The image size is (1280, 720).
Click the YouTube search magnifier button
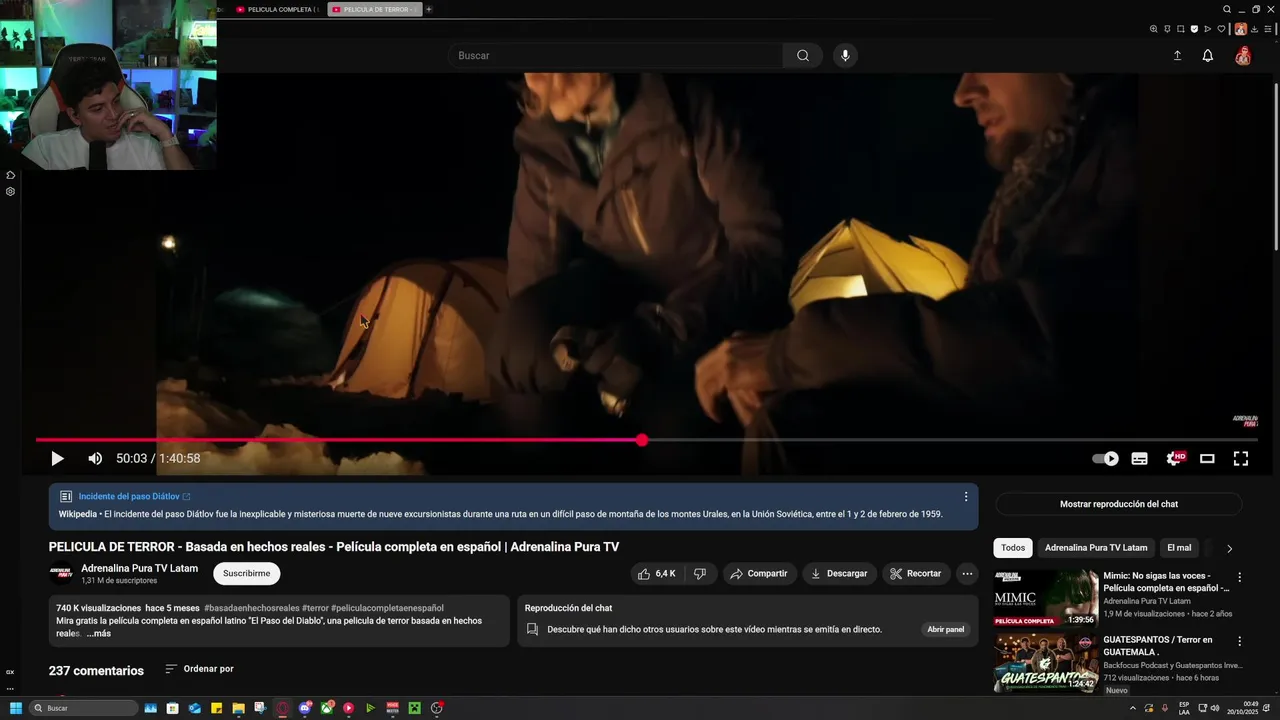(803, 56)
